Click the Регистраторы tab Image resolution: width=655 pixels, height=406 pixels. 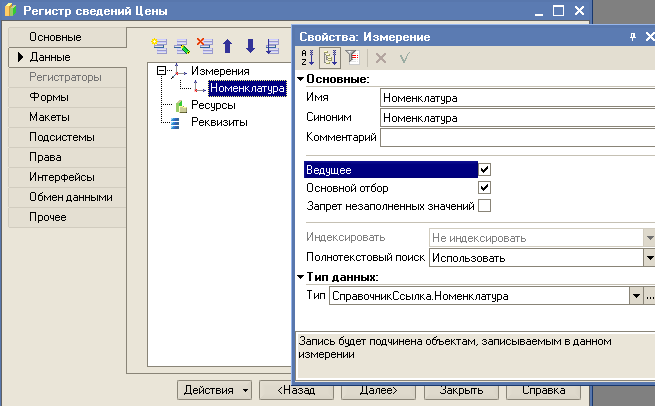pos(67,77)
